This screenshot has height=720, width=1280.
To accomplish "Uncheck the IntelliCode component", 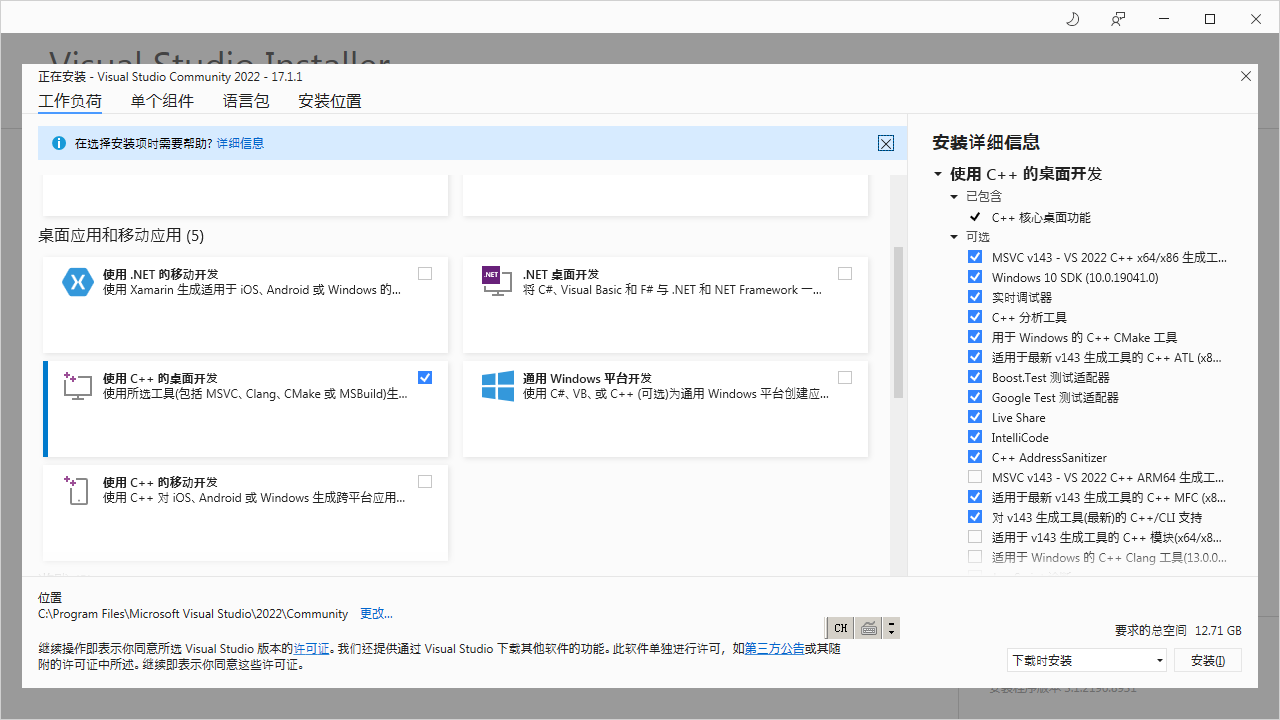I will tap(975, 437).
